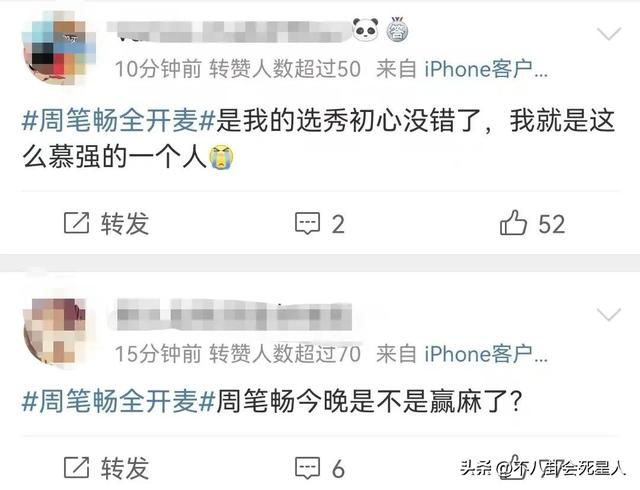Viewport: 640px width, 490px height.
Task: Open first poster's avatar profile
Action: pos(59,48)
